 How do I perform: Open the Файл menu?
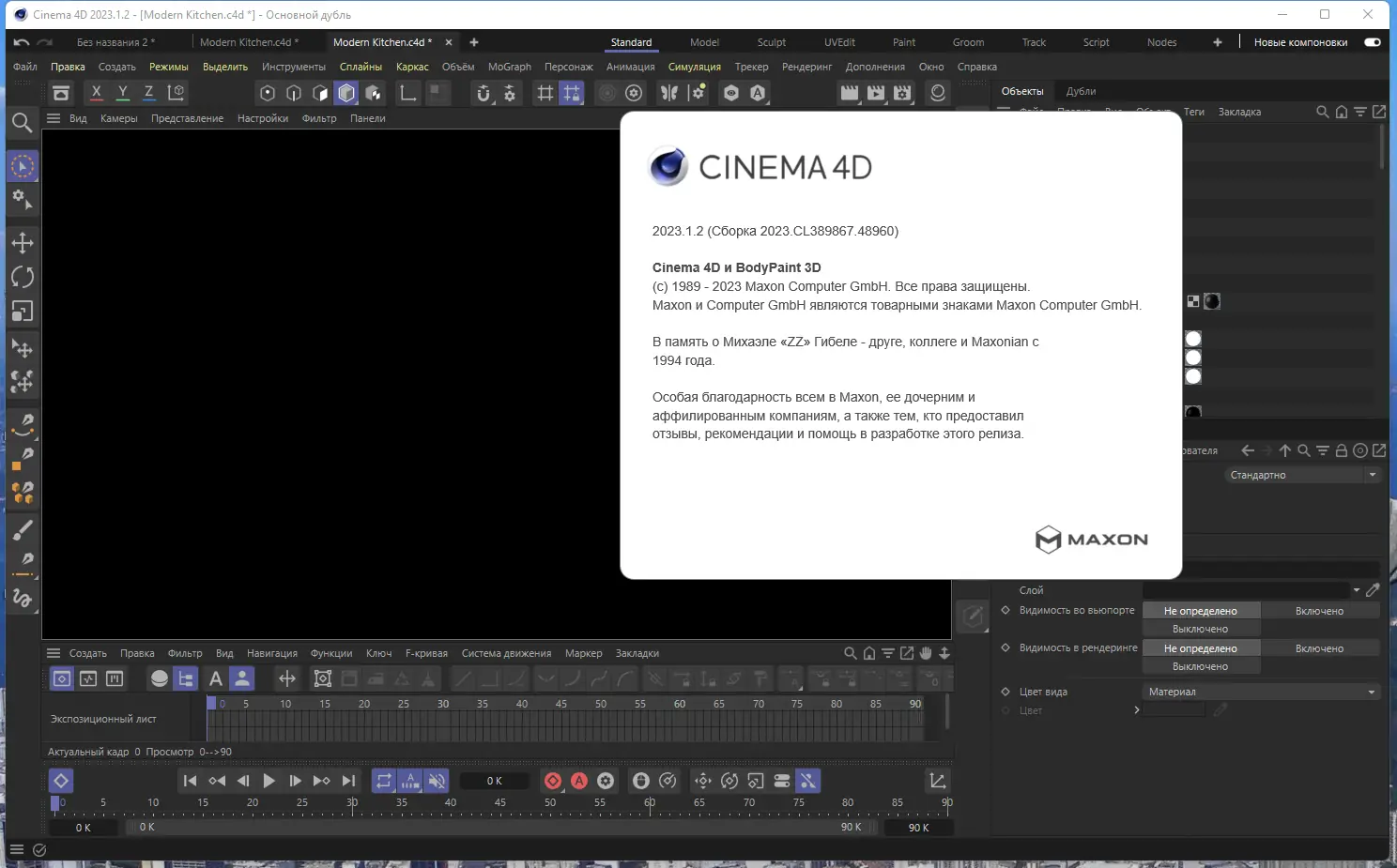coord(25,67)
